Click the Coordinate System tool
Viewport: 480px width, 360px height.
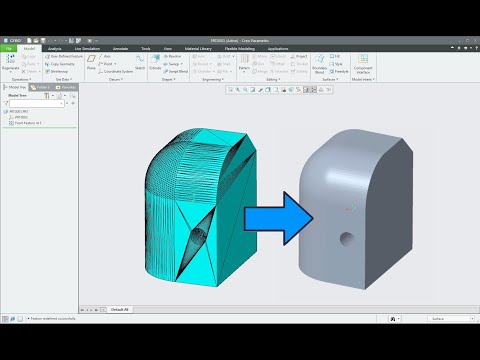coord(115,71)
